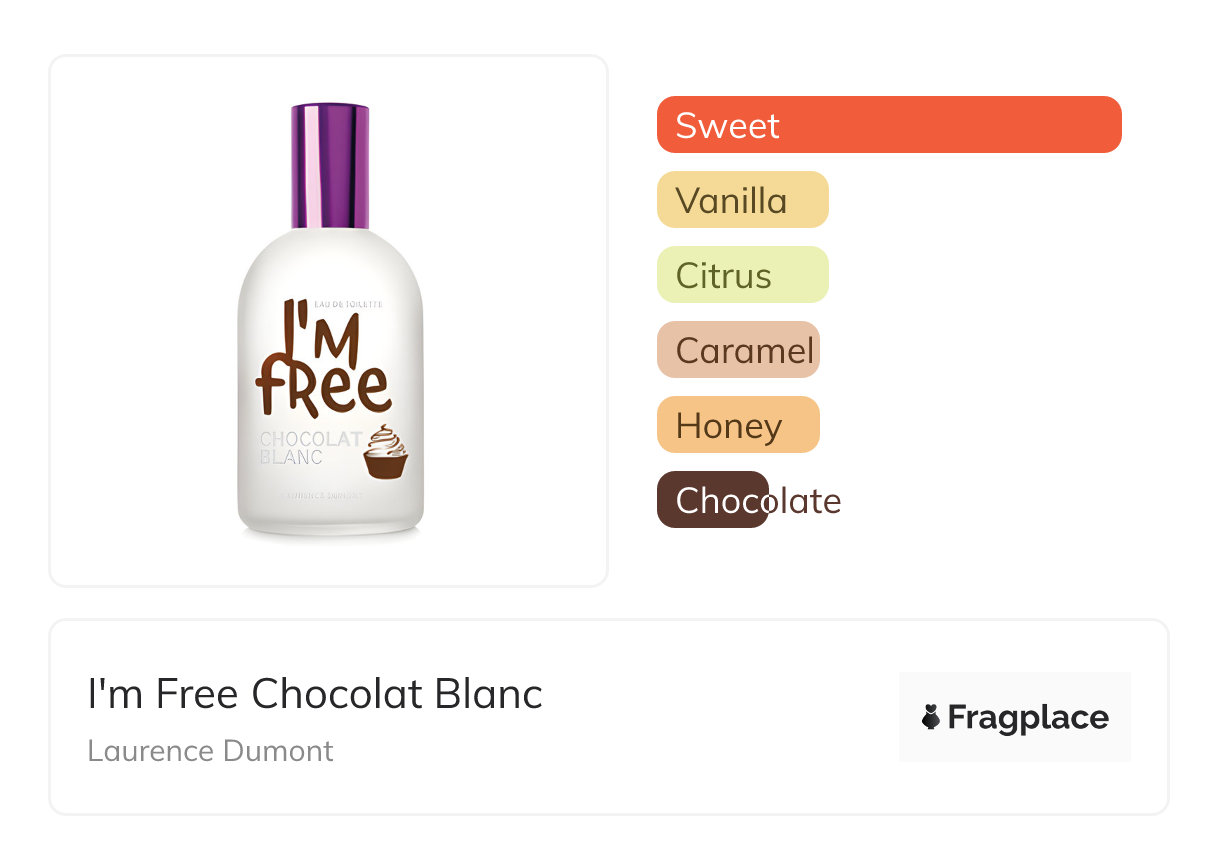The width and height of the screenshot is (1218, 864).
Task: Click the Honey accord bar
Action: 738,425
